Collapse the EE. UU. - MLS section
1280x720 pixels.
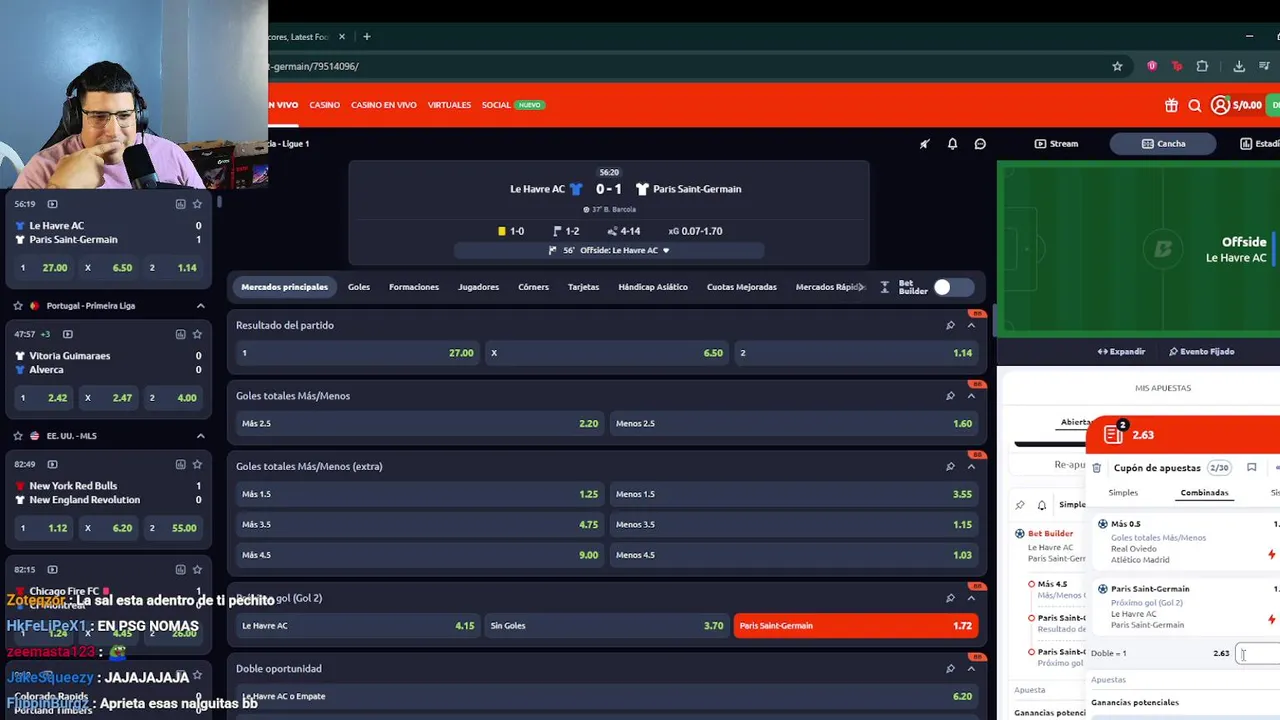coord(200,436)
